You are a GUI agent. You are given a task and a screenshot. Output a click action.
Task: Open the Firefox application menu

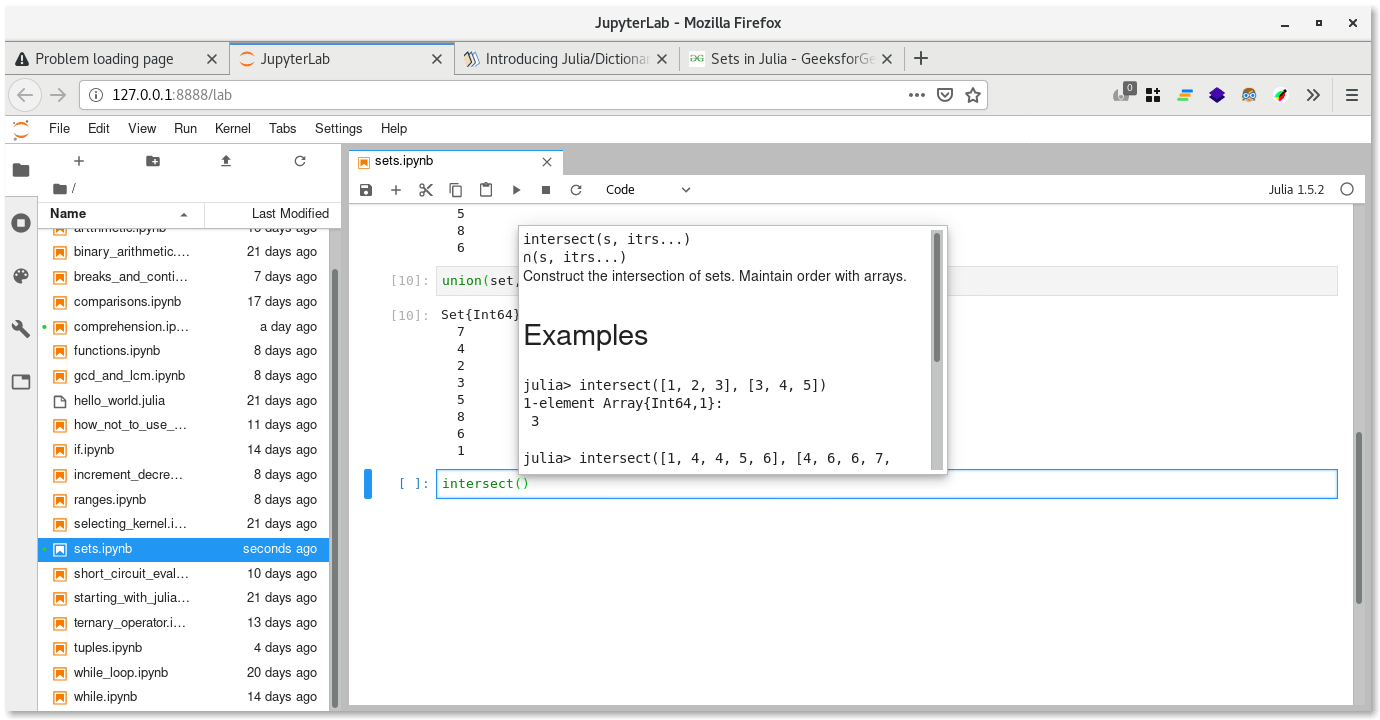click(x=1351, y=94)
